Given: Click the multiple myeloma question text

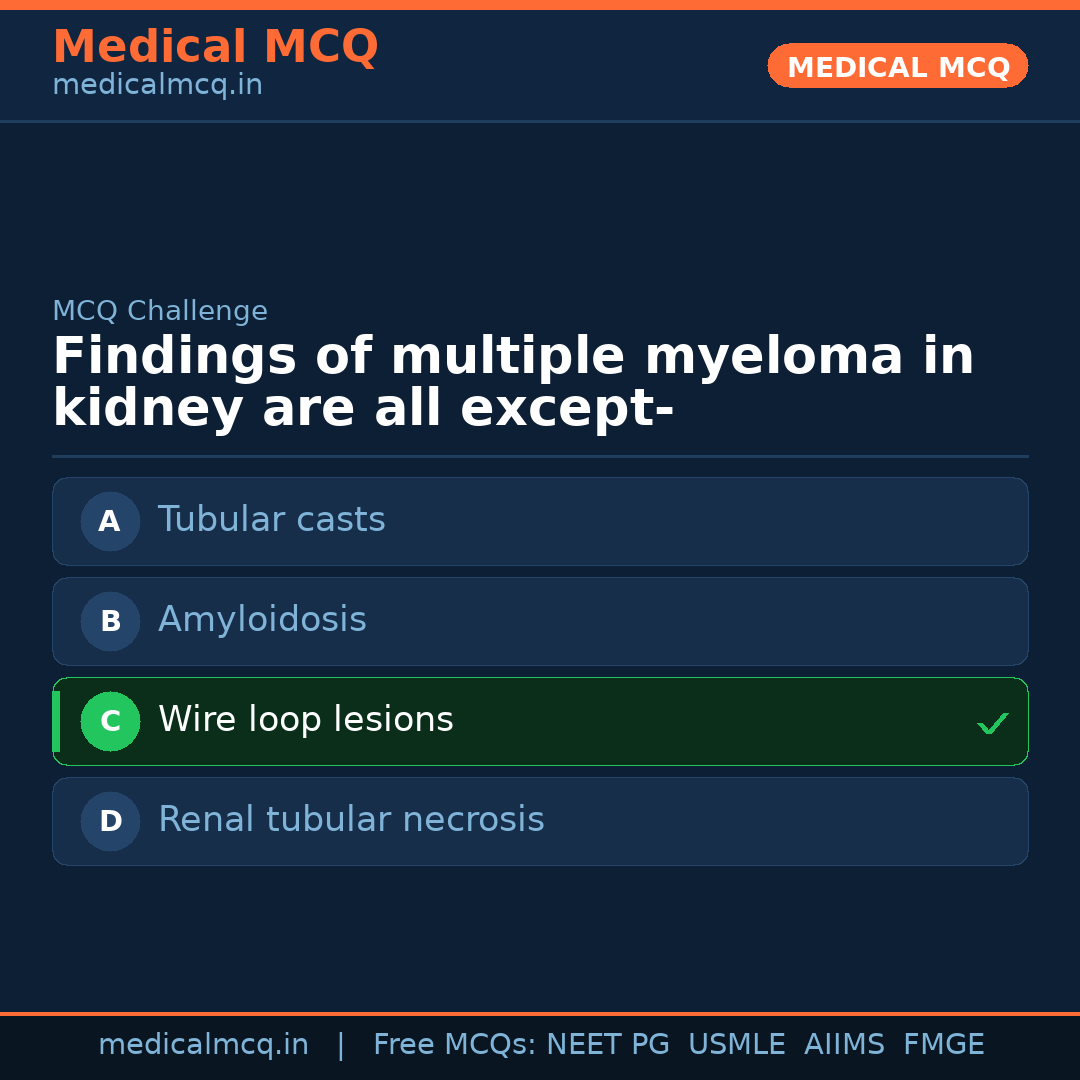Looking at the screenshot, I should click(512, 383).
